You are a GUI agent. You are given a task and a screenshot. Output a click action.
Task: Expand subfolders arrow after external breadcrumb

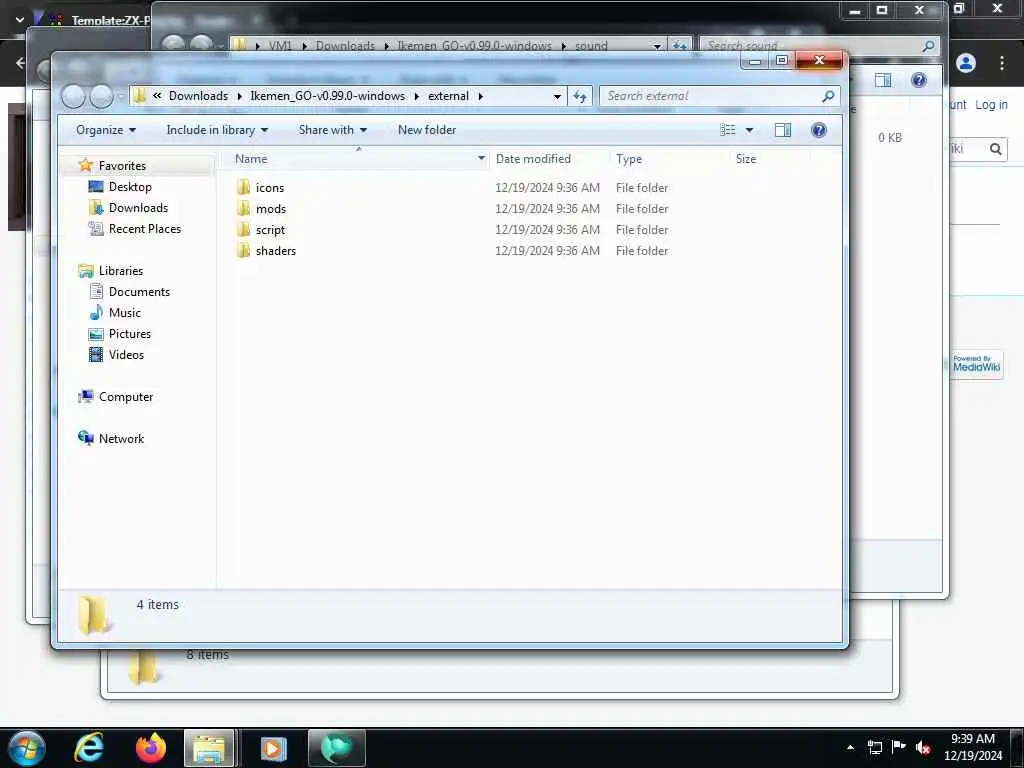[x=481, y=96]
